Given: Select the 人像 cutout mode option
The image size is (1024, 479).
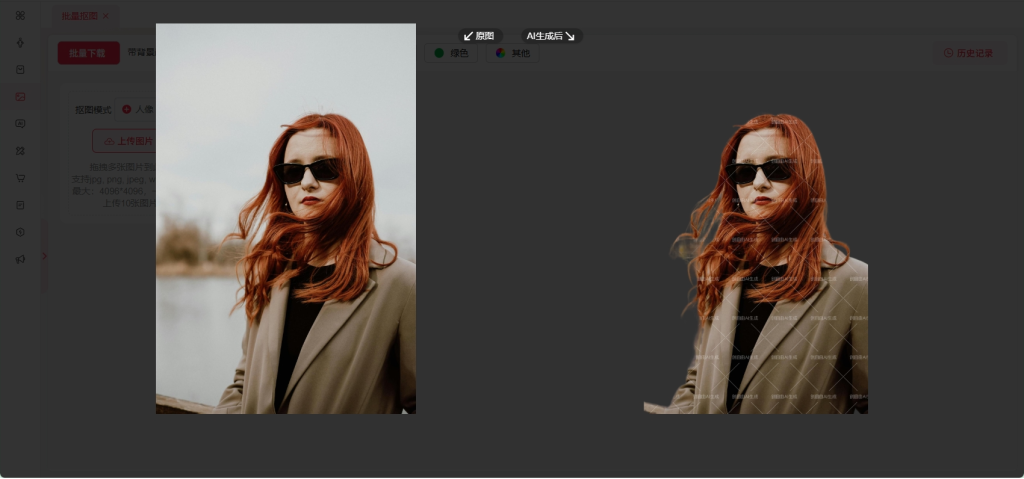Looking at the screenshot, I should [x=137, y=109].
